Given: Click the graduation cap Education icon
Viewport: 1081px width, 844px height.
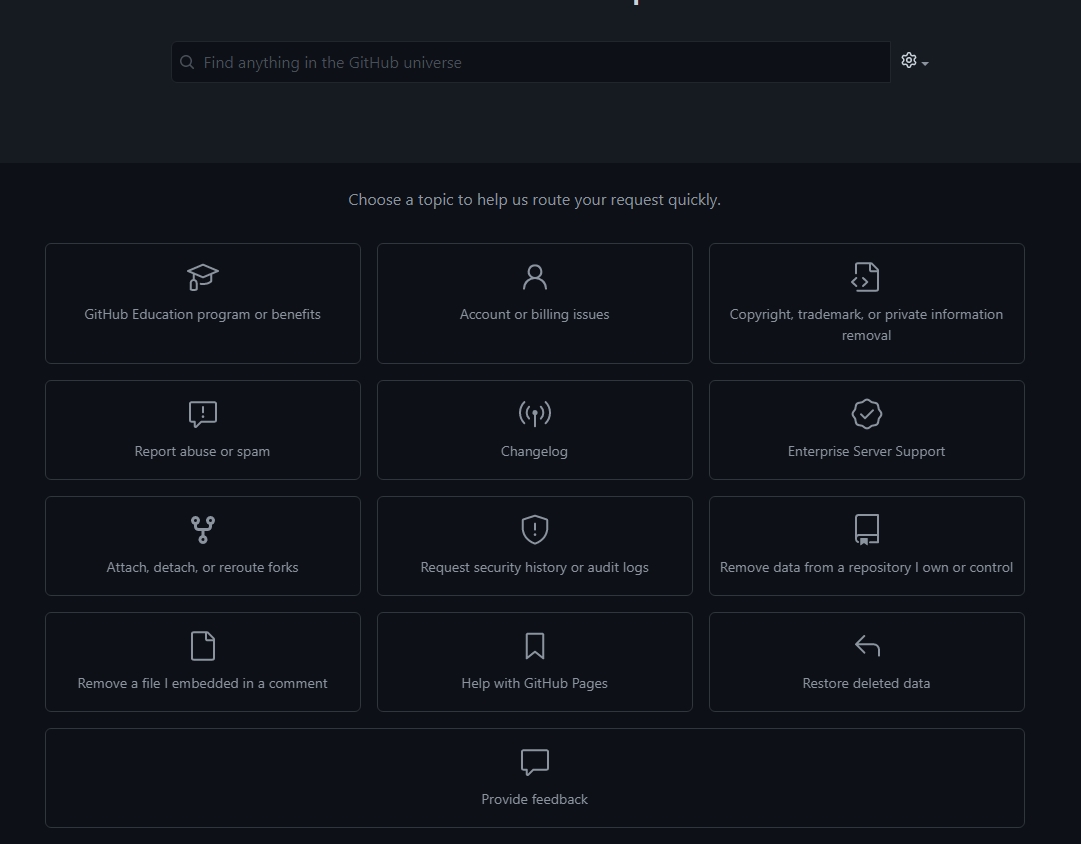Looking at the screenshot, I should tap(203, 277).
